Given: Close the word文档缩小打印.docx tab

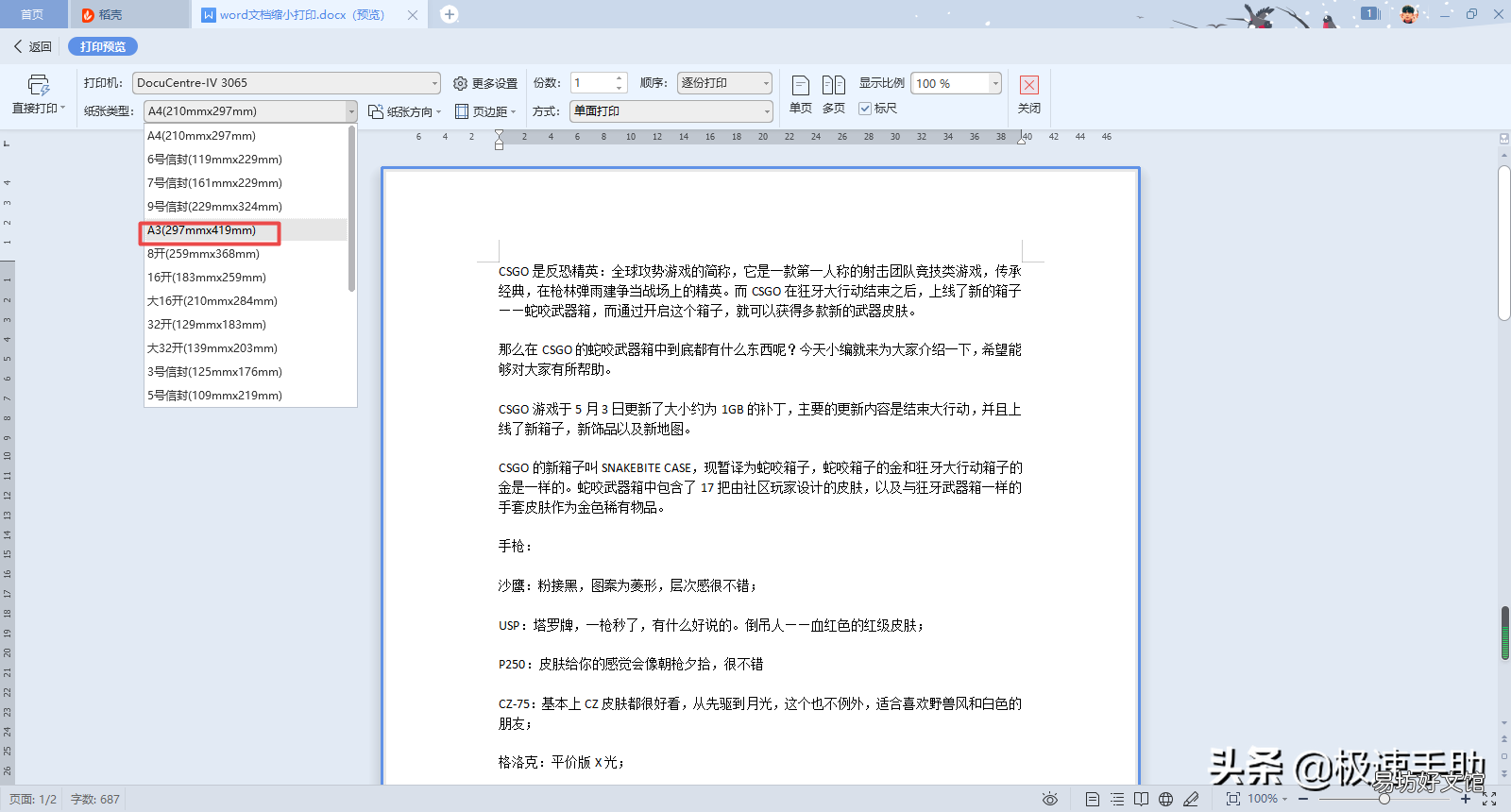Looking at the screenshot, I should (x=413, y=15).
